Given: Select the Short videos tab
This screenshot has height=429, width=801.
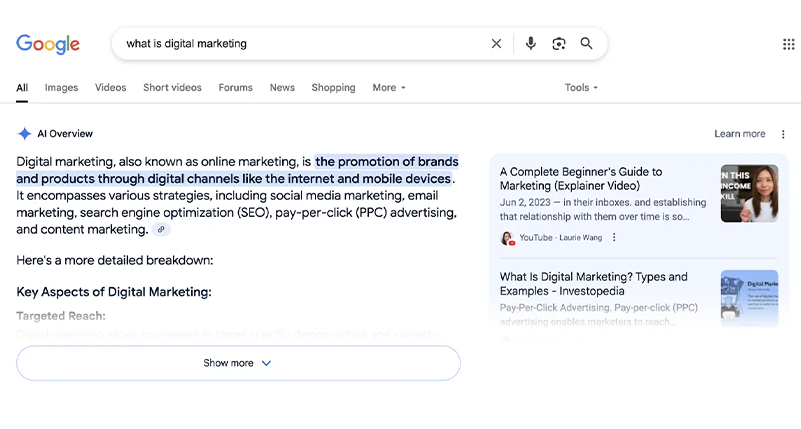Looking at the screenshot, I should pyautogui.click(x=172, y=88).
